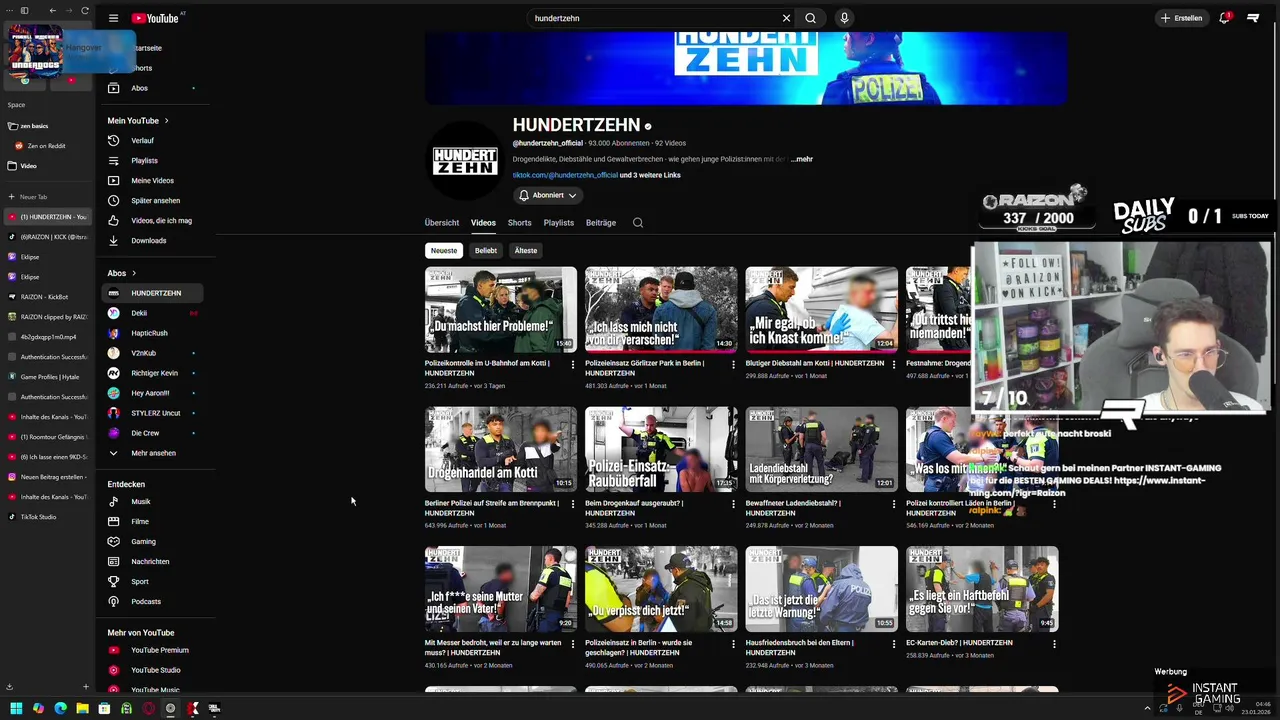1280x720 pixels.
Task: Open Microsoft Edge from taskbar
Action: click(60, 708)
